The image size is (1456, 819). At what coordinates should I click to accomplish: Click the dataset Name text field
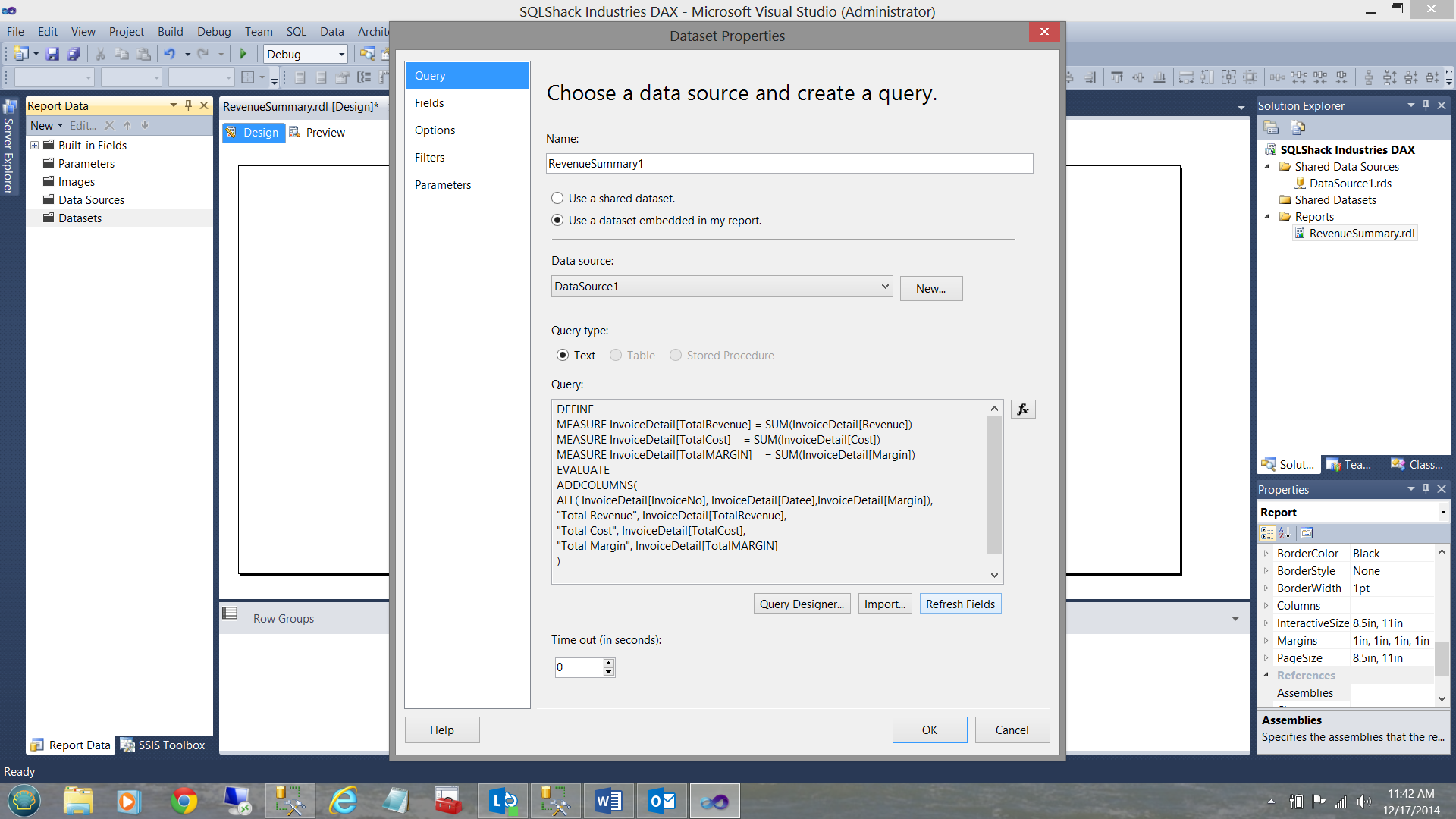pos(789,163)
